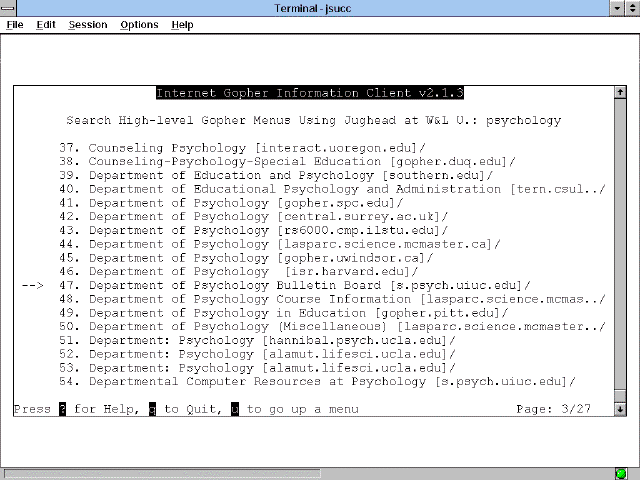Select item 47 Psychology Bulletin Board
Viewport: 640px width, 480px height.
point(295,286)
